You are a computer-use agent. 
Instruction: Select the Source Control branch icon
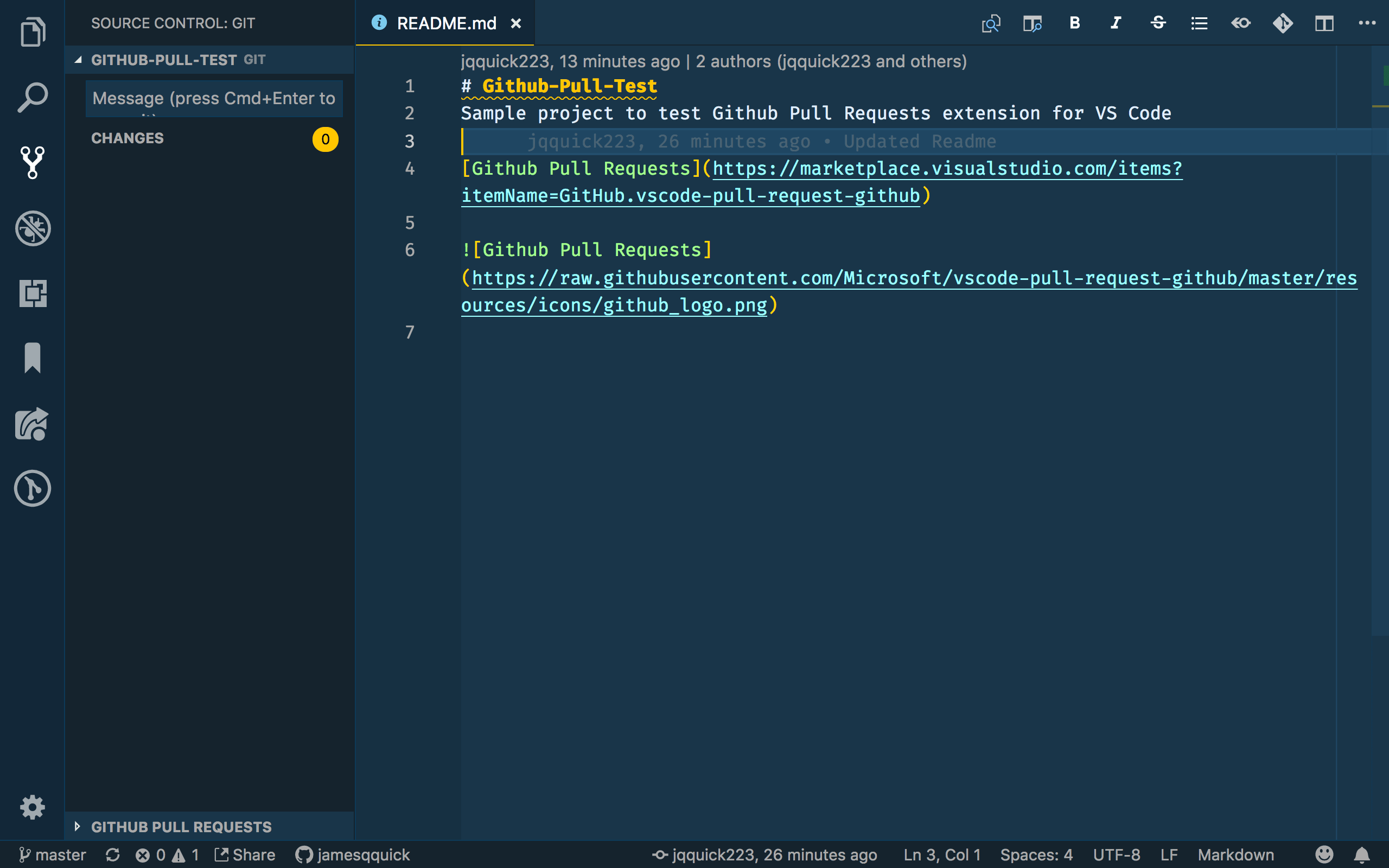tap(33, 162)
